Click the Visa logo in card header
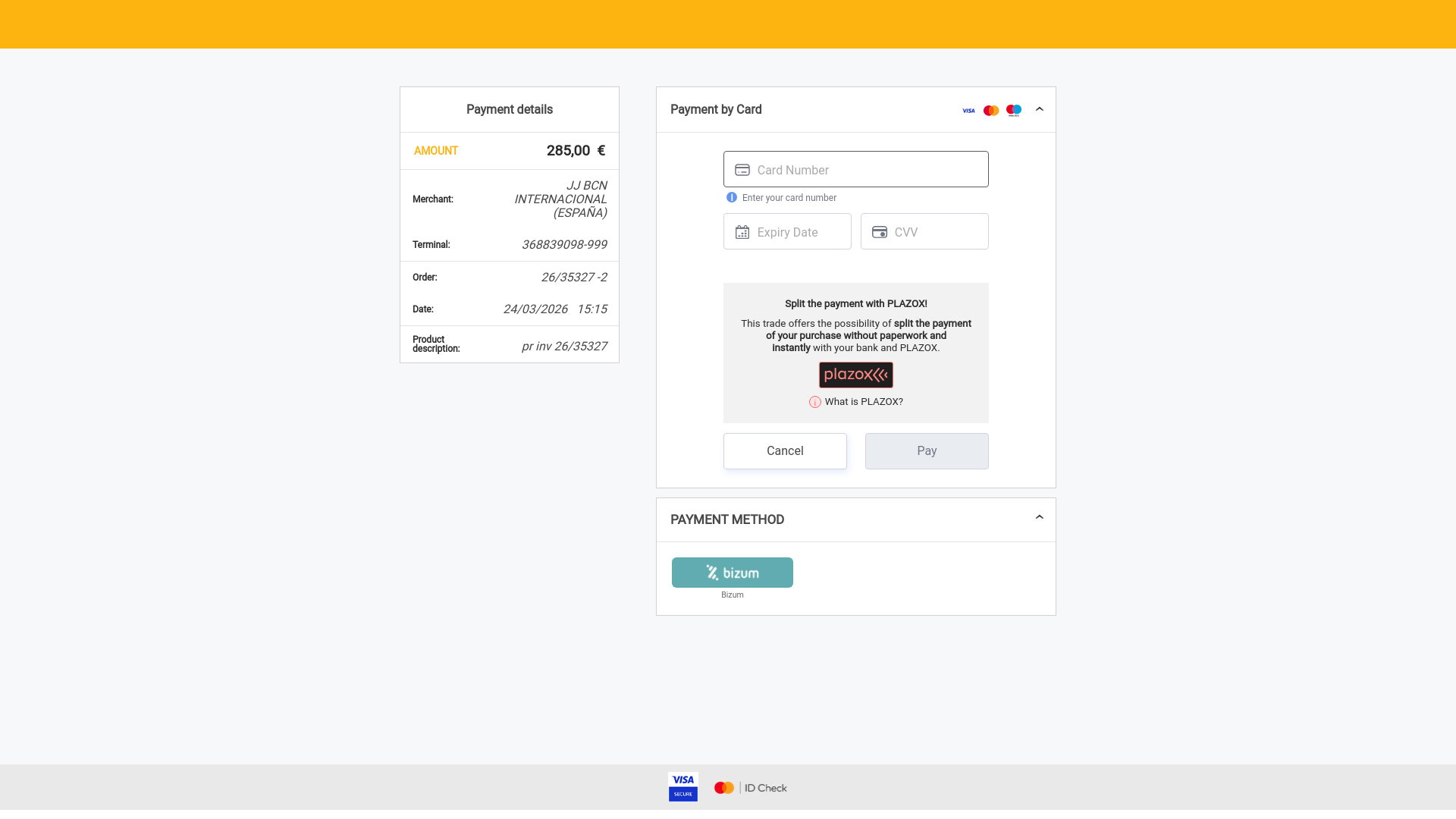Image resolution: width=1456 pixels, height=819 pixels. click(968, 111)
